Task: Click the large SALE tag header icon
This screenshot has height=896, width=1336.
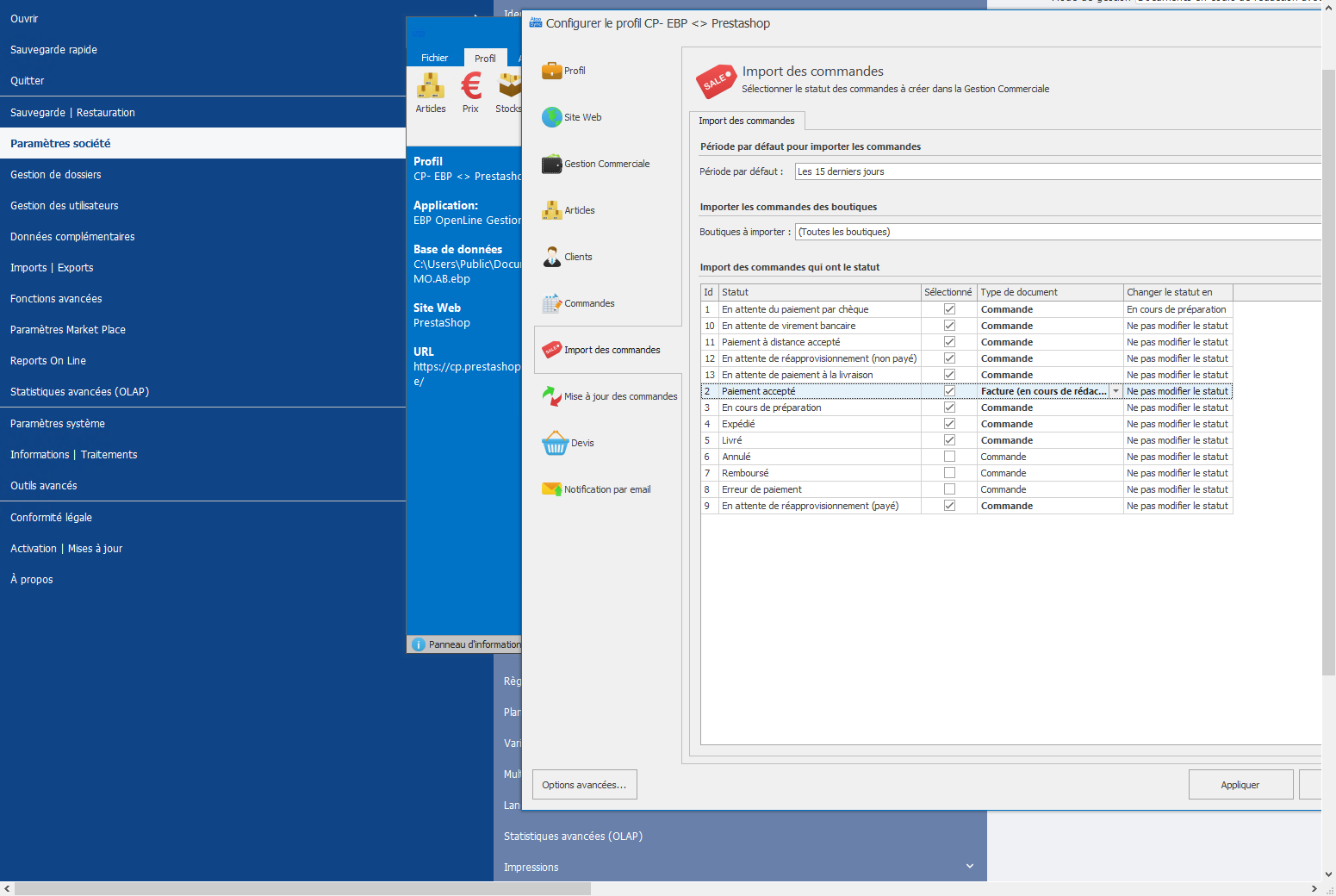Action: point(715,81)
